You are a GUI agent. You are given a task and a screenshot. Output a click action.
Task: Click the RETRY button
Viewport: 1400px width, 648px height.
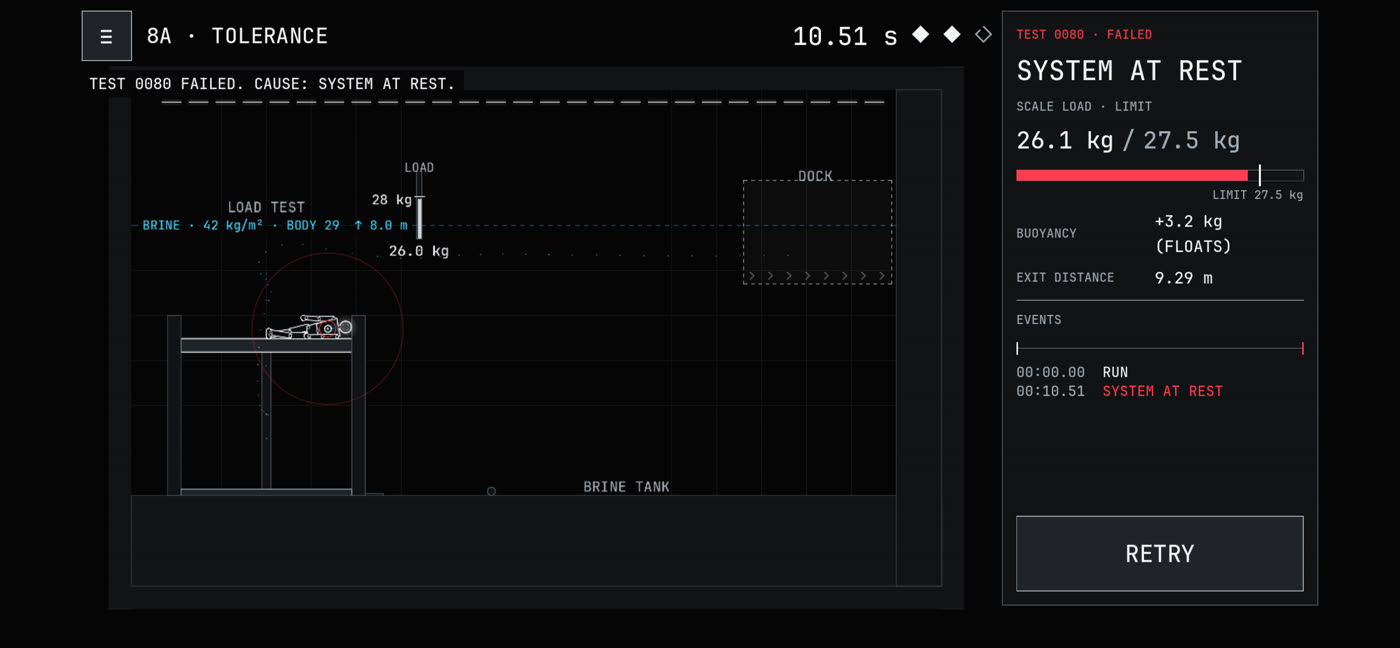1160,554
